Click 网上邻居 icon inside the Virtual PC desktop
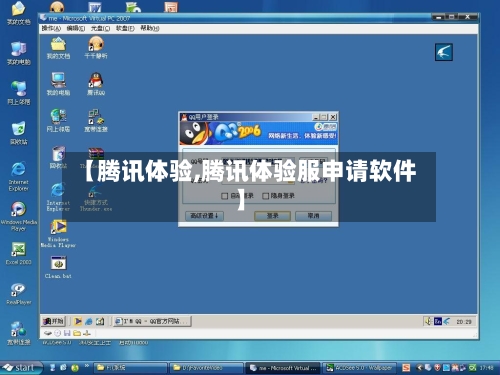This screenshot has width=500, height=375. point(58,117)
